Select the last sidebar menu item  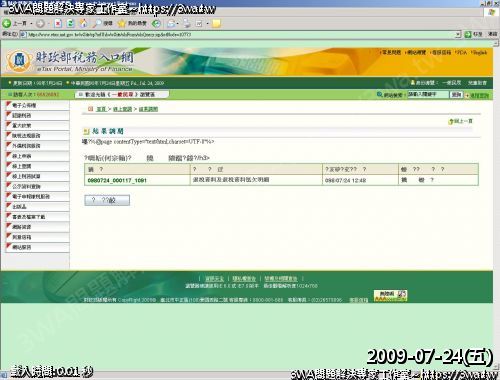(x=37, y=247)
